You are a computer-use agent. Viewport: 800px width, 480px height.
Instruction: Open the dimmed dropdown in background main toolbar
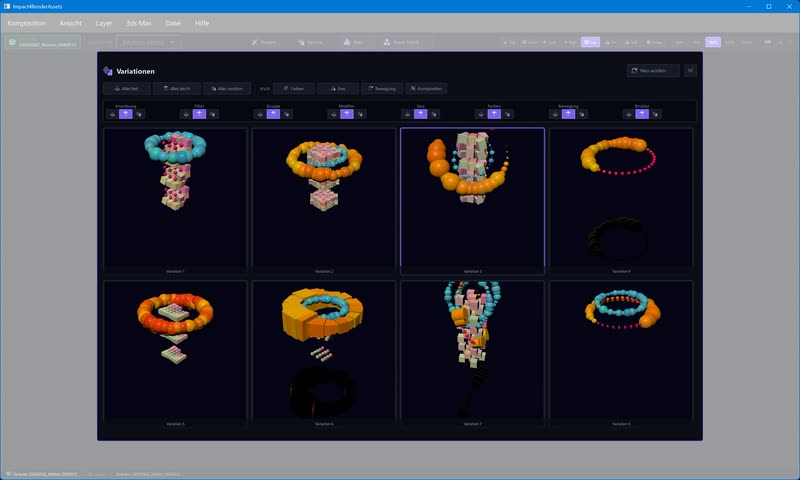[148, 42]
